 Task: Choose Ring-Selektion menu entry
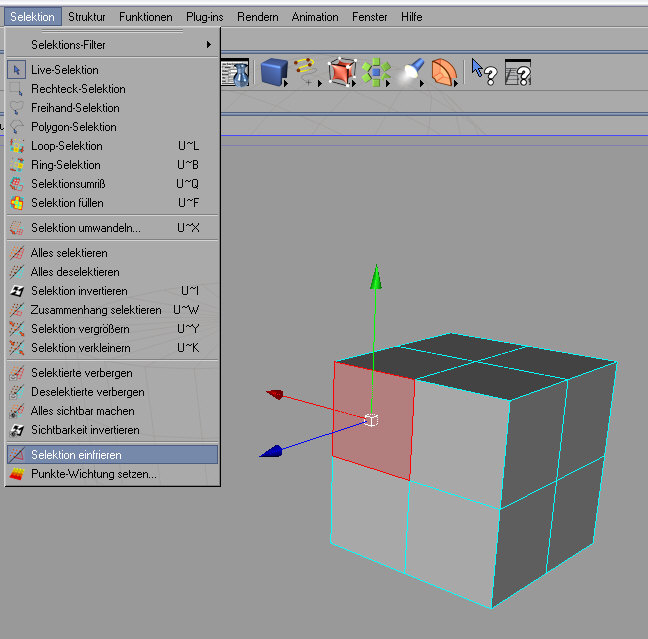(112, 165)
